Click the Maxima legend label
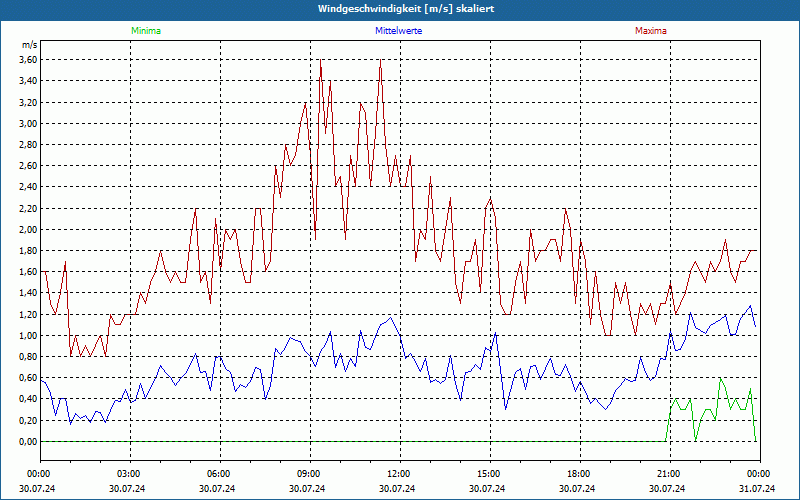Viewport: 800px width, 500px height. tap(651, 31)
